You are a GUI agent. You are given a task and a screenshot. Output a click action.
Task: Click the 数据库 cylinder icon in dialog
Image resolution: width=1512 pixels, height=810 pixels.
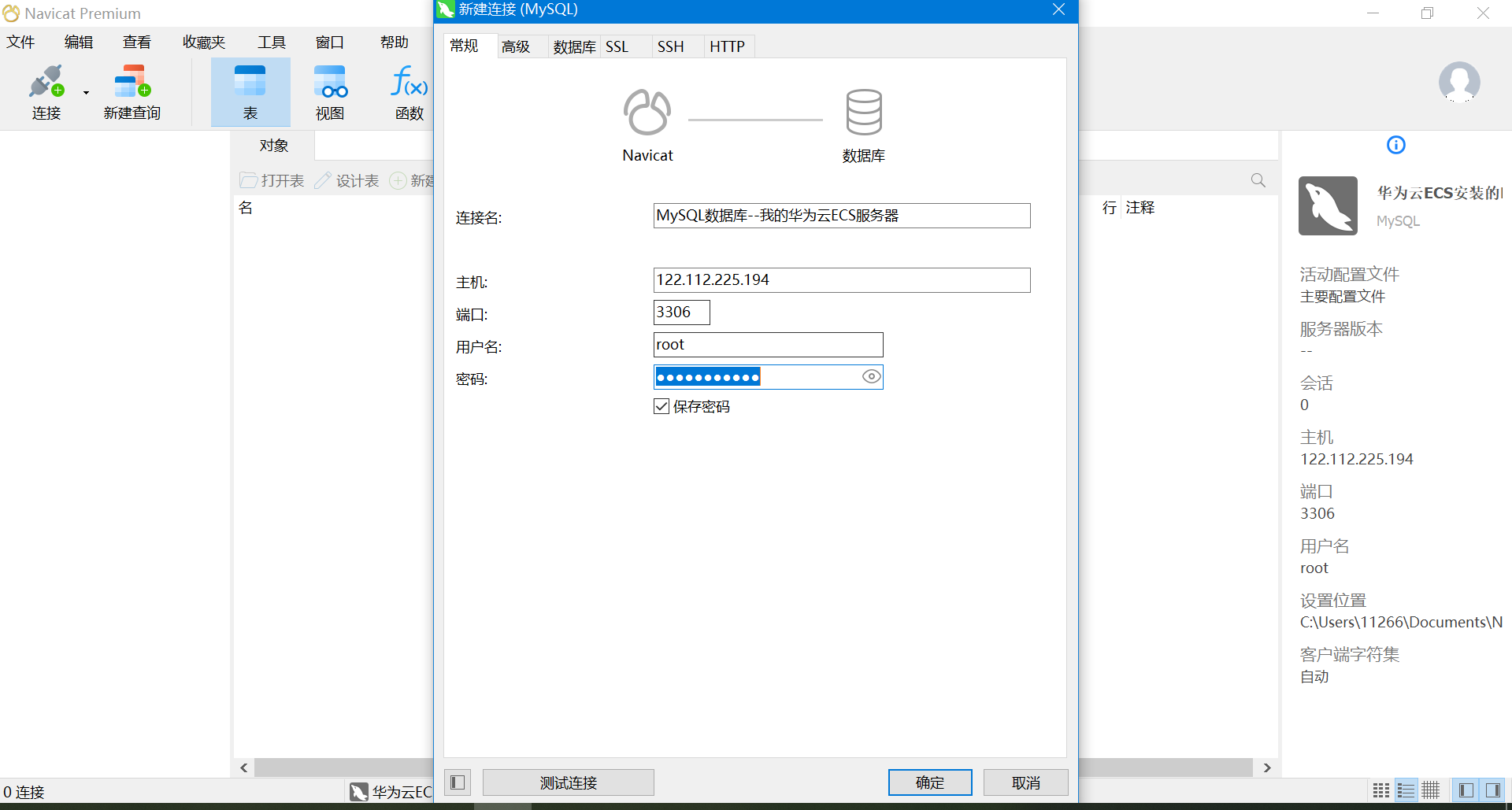tap(864, 113)
